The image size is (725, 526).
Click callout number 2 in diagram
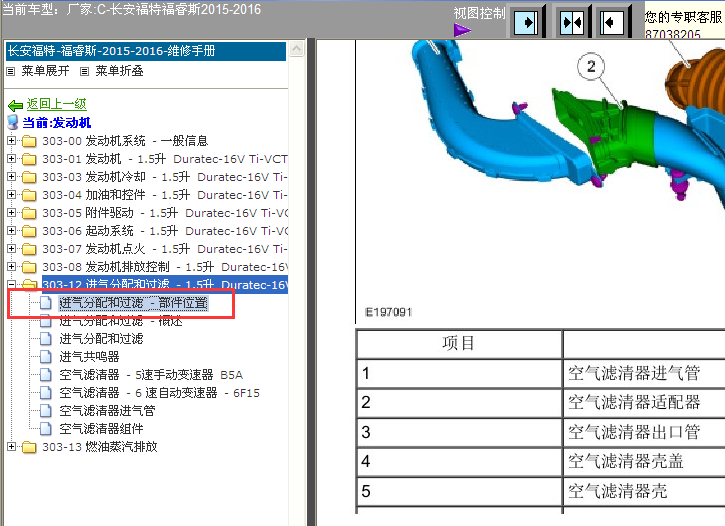coord(591,67)
